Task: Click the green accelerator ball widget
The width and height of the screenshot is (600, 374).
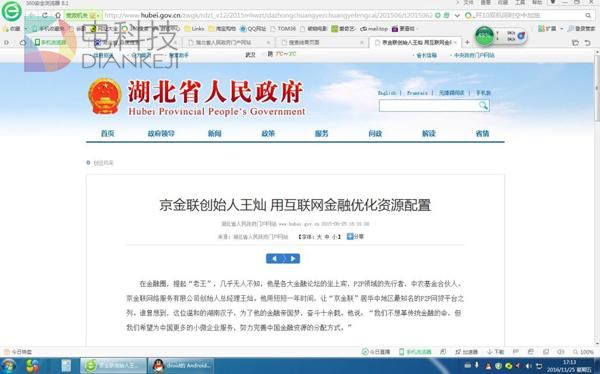Action: pos(484,36)
